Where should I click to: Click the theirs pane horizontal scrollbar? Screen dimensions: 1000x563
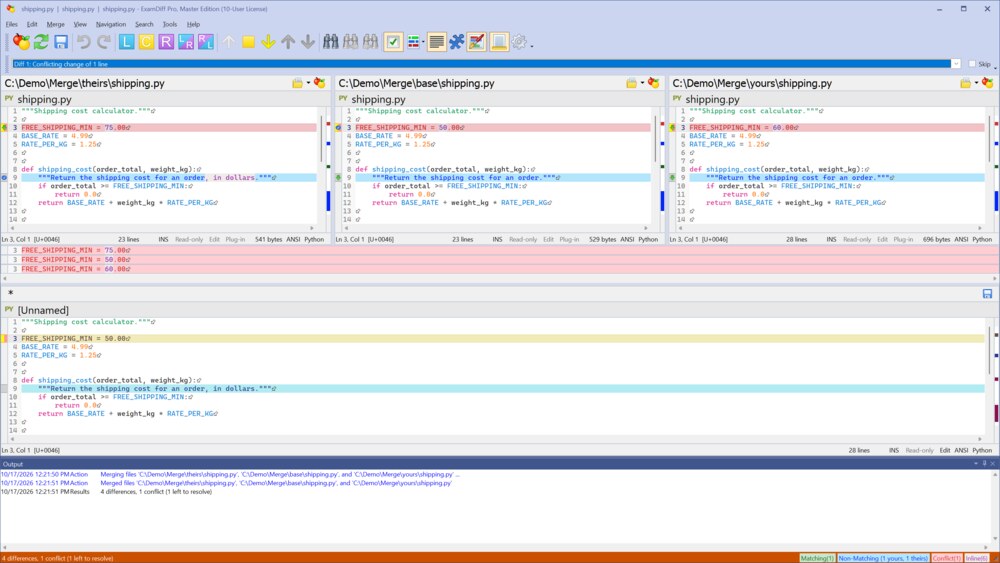[x=162, y=228]
